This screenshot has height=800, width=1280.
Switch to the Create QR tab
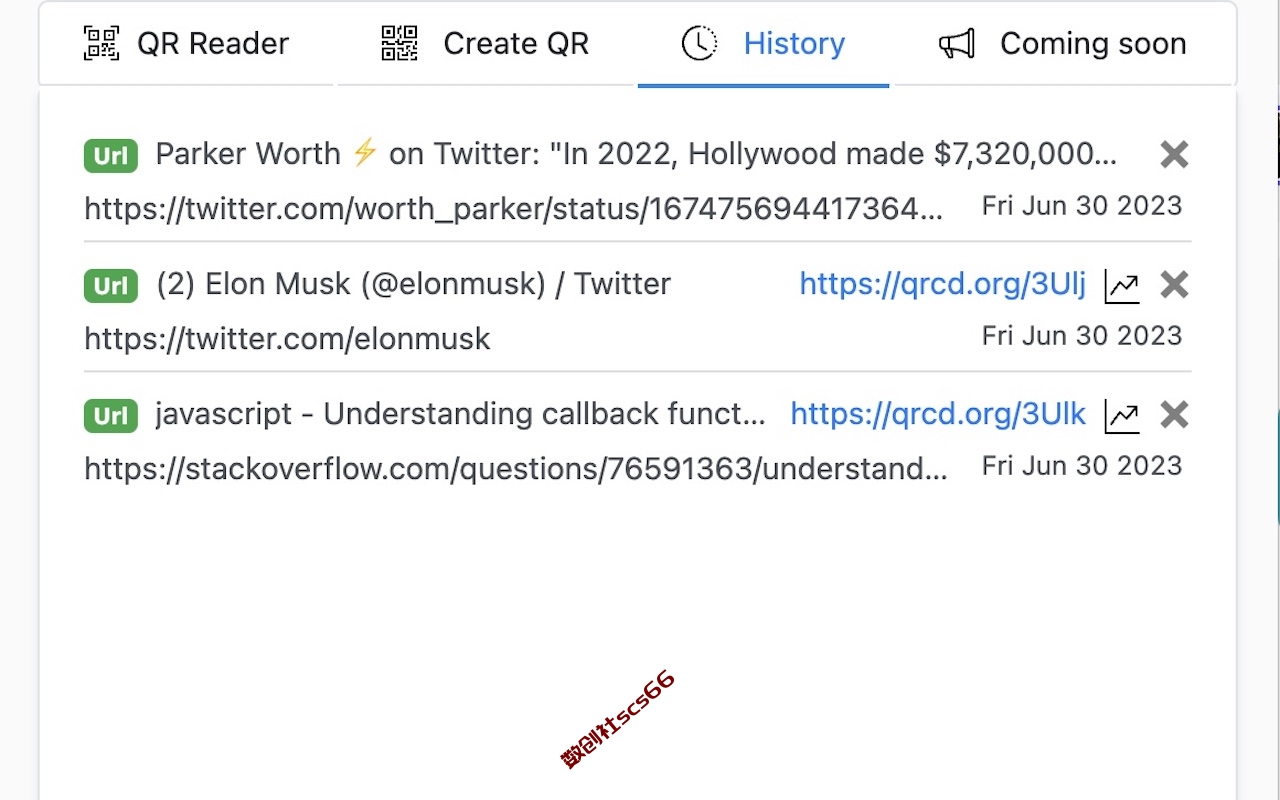coord(486,44)
